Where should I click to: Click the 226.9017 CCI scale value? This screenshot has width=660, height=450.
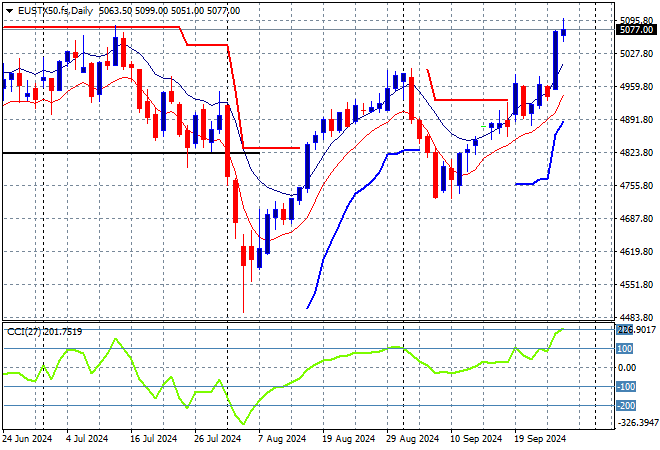point(636,329)
